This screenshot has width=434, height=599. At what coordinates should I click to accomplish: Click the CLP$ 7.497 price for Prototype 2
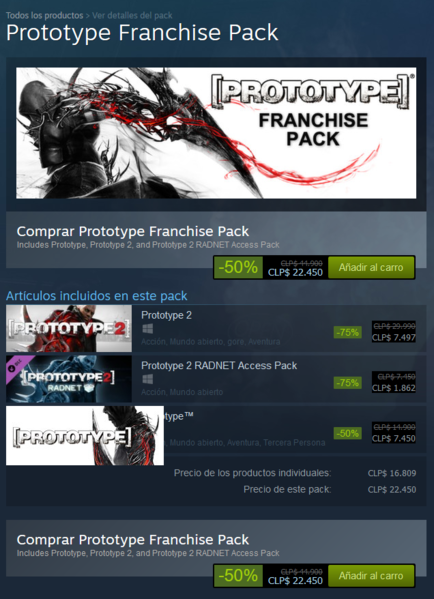[x=394, y=337]
